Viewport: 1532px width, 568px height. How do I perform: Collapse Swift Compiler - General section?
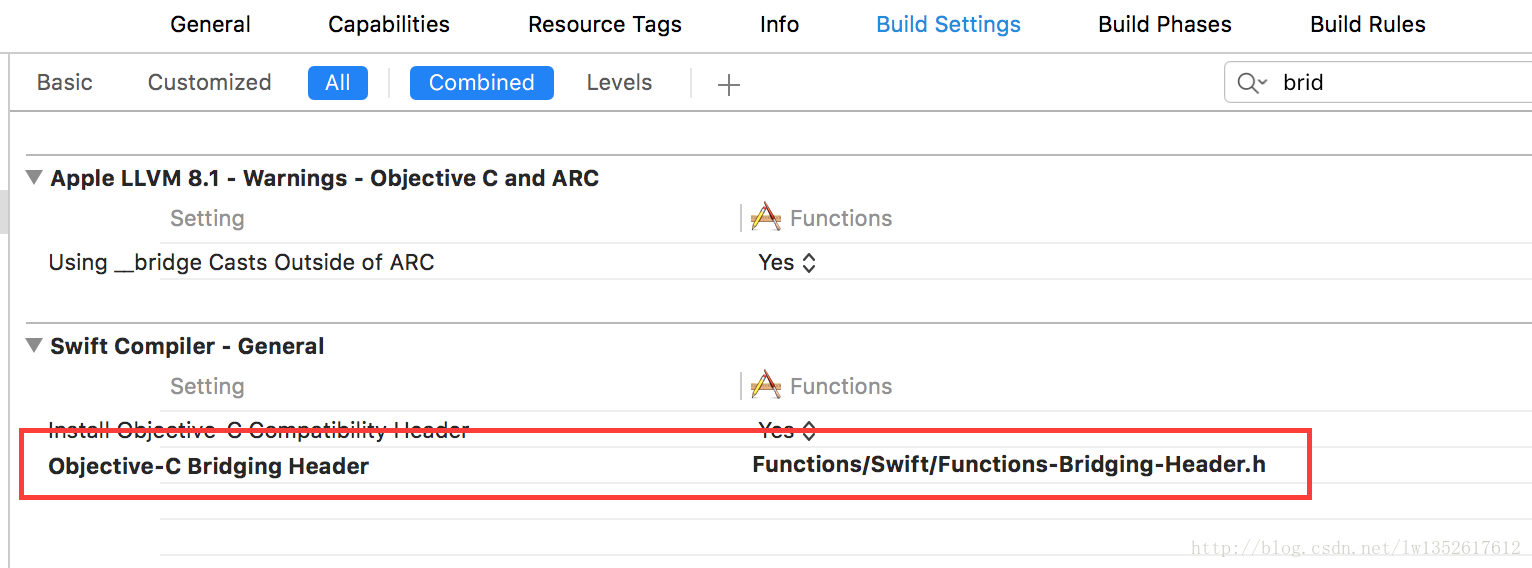coord(34,346)
